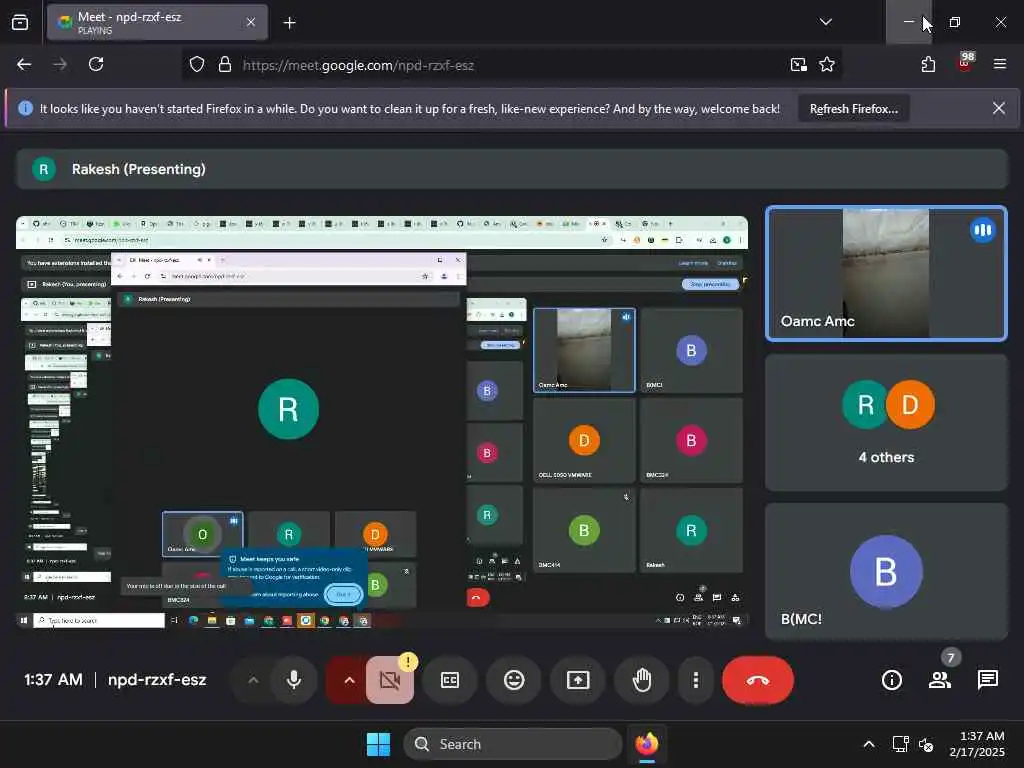The width and height of the screenshot is (1024, 768).
Task: Close the Meet npd-rzxf-esz tab
Action: (251, 22)
